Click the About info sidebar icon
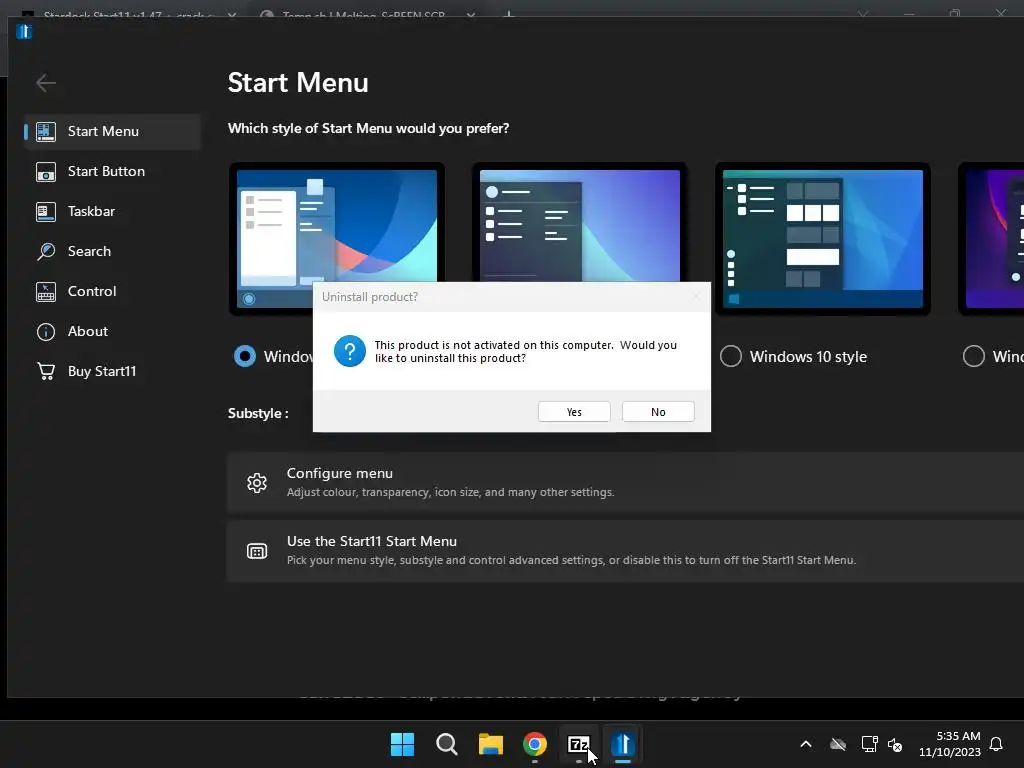 (46, 332)
